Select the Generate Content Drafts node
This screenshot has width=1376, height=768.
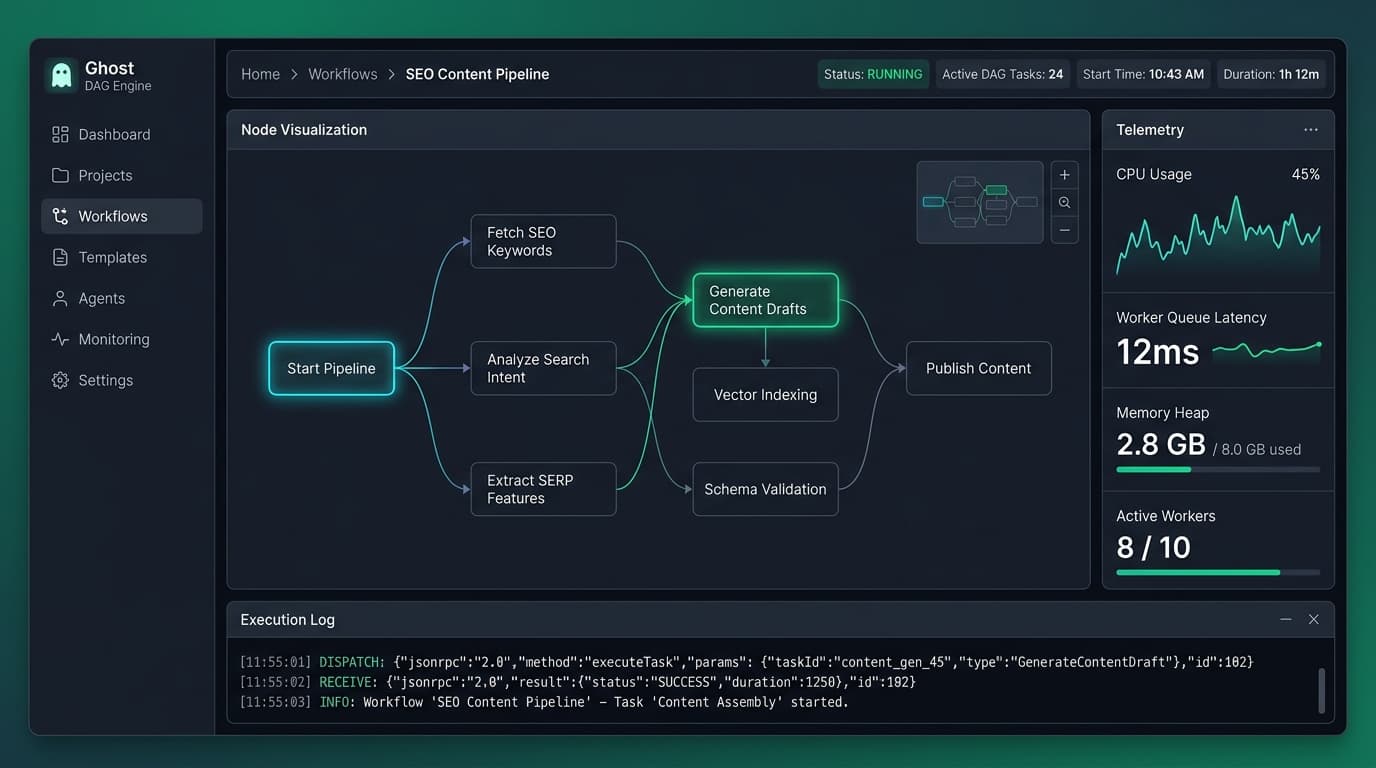click(765, 300)
